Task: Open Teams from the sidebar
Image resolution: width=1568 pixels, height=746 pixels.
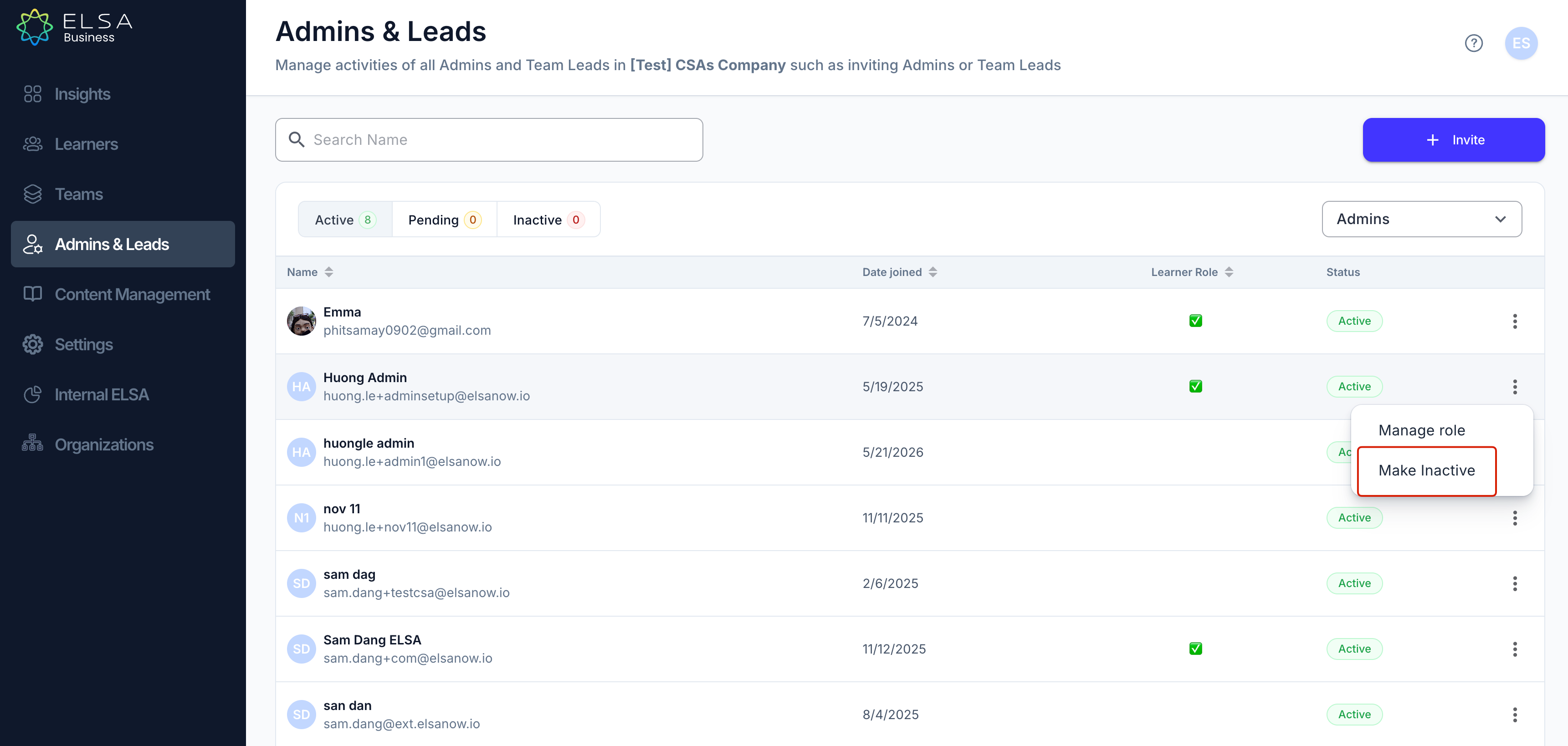Action: 123,194
